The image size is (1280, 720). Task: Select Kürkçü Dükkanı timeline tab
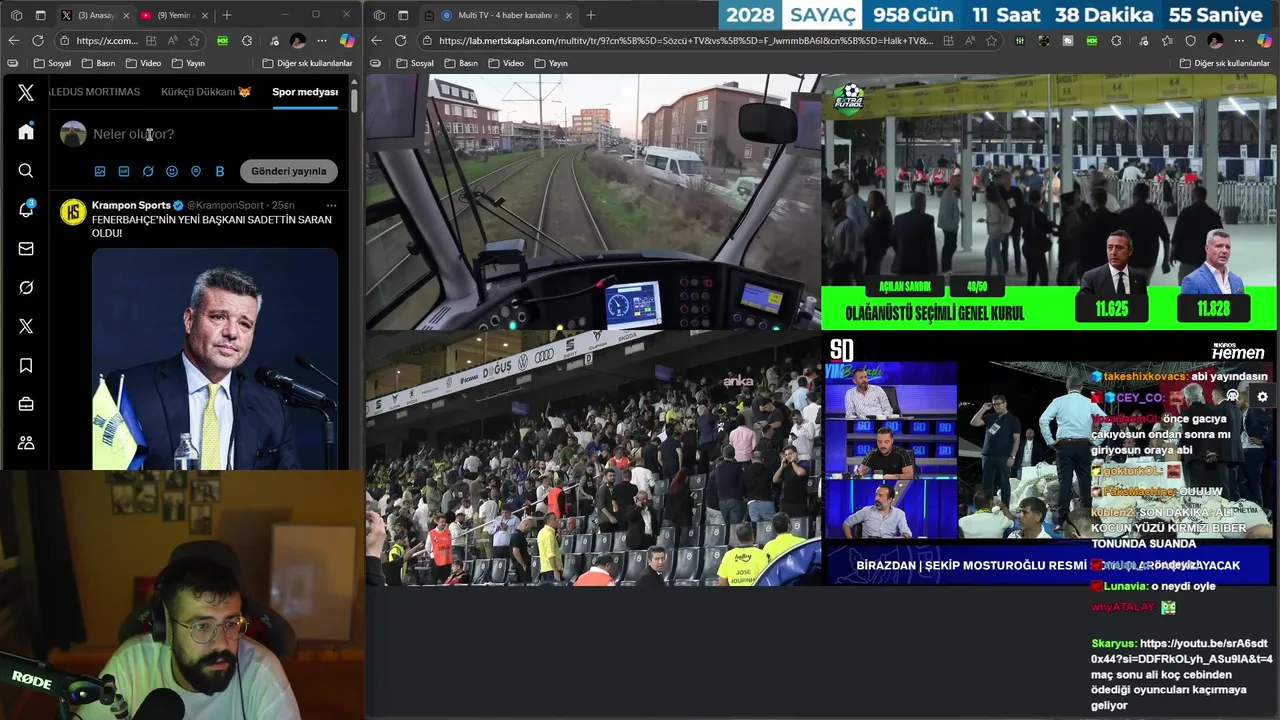click(x=205, y=92)
